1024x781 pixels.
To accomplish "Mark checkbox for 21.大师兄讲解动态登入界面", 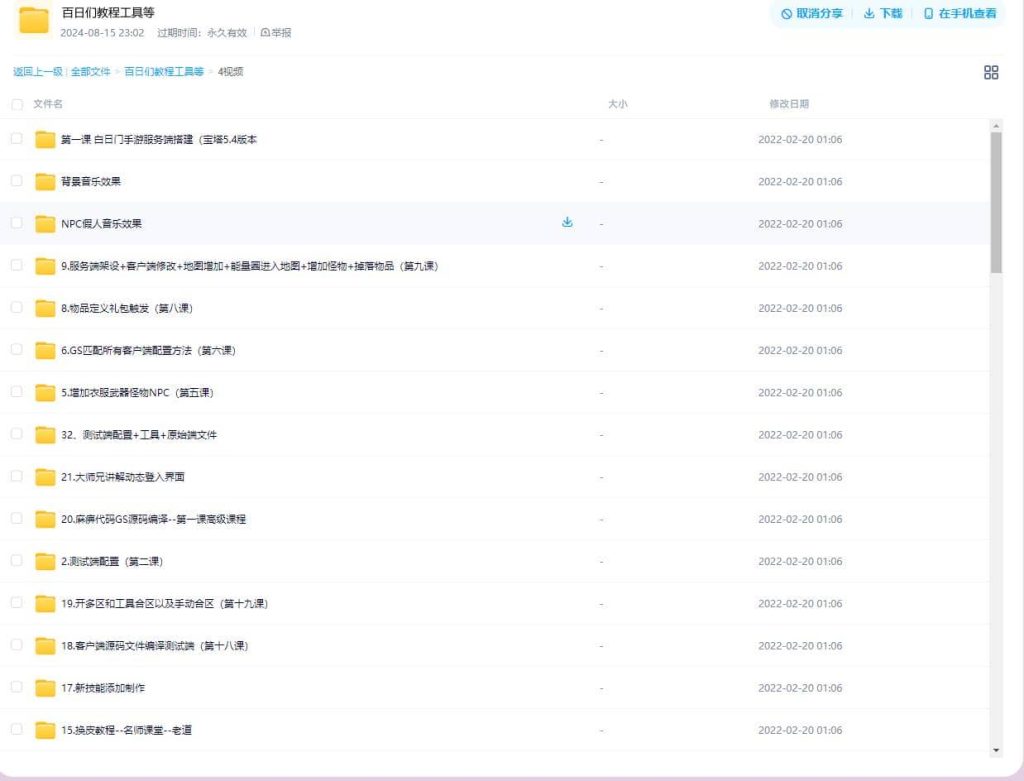I will (17, 476).
